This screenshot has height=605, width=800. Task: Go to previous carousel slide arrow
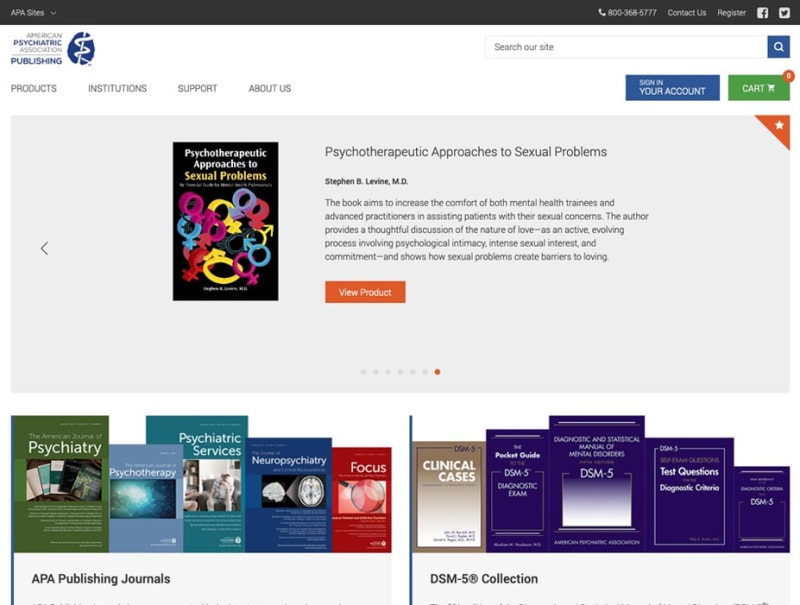tap(44, 248)
